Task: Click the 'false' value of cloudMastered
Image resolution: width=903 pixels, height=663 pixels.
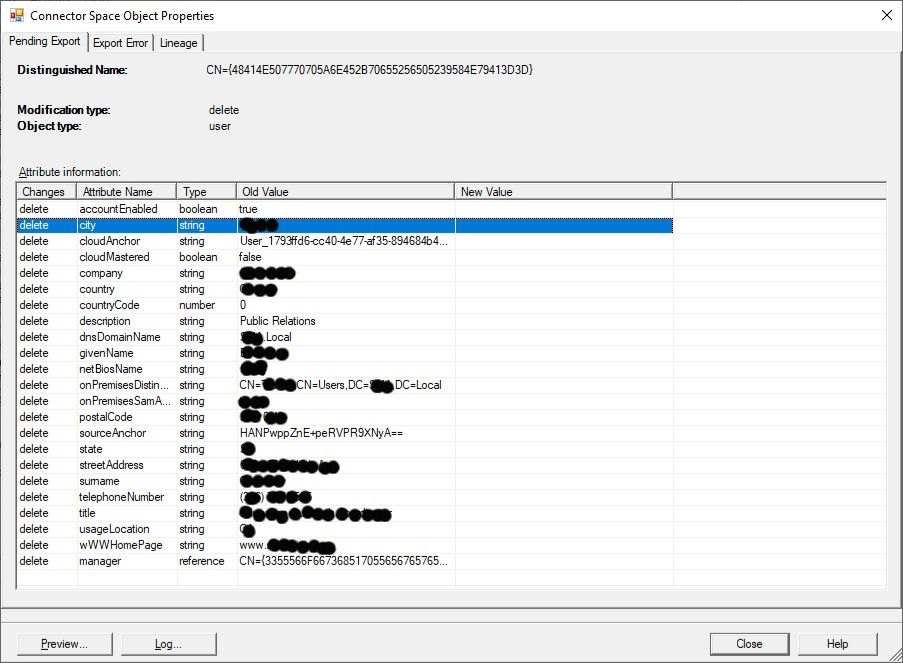Action: (250, 257)
